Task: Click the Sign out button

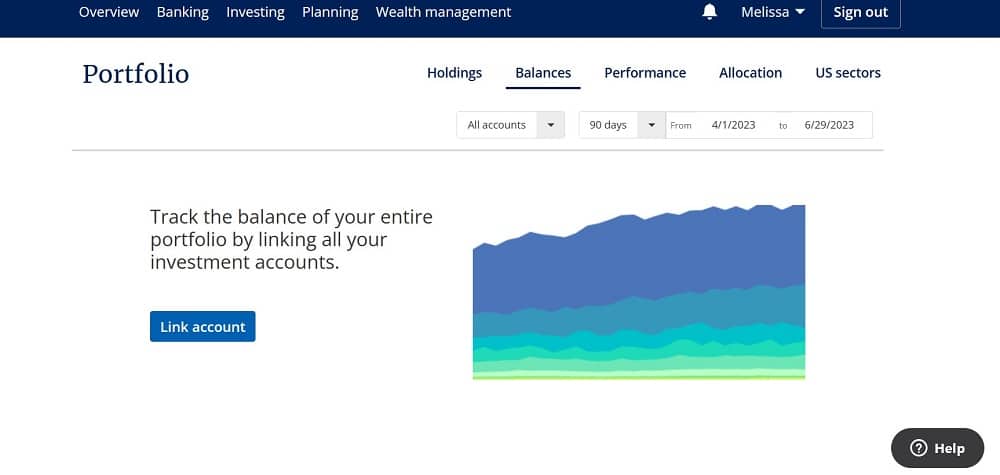Action: tap(860, 13)
